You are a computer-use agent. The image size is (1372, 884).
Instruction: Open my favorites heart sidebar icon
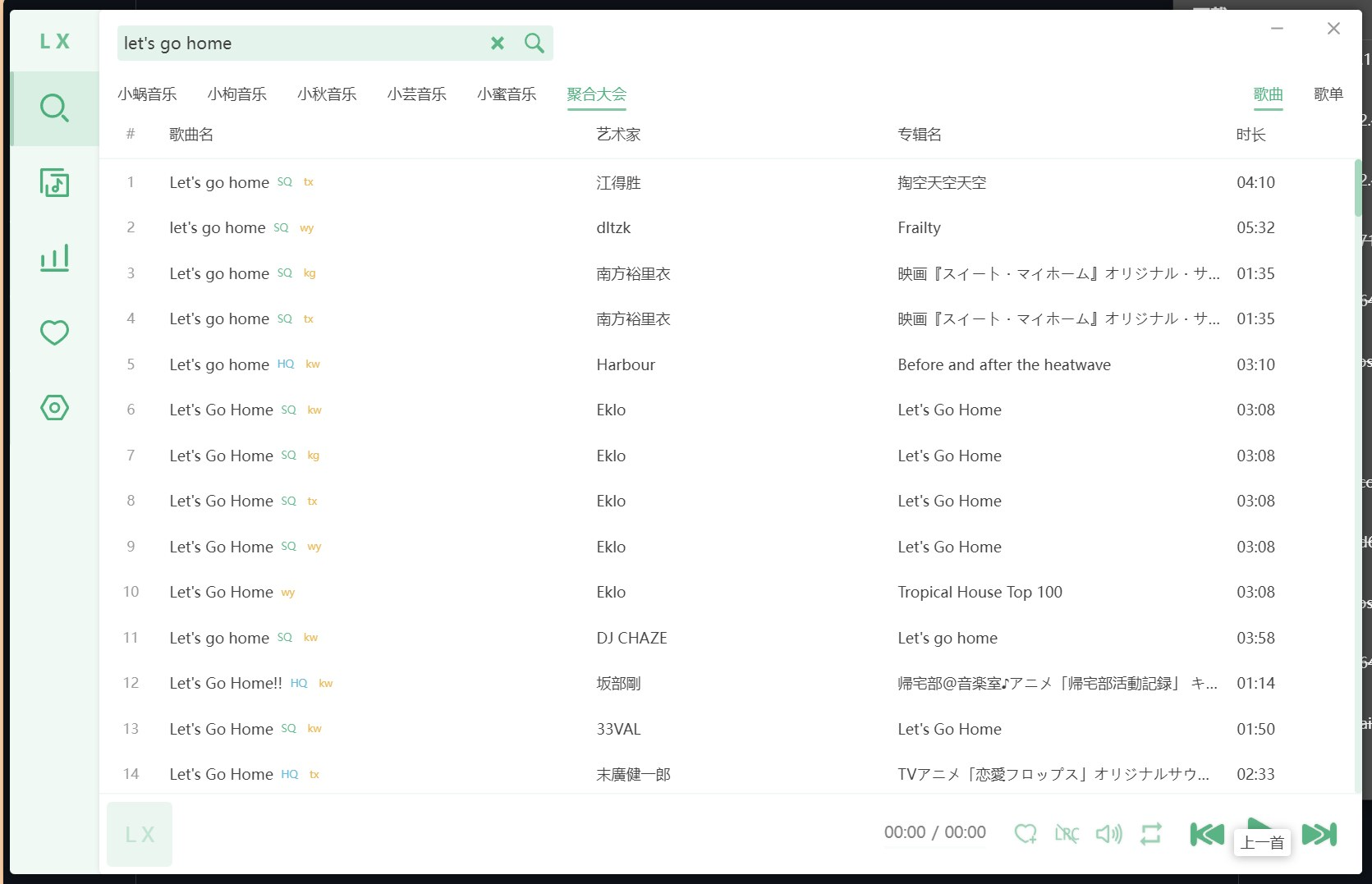[54, 332]
